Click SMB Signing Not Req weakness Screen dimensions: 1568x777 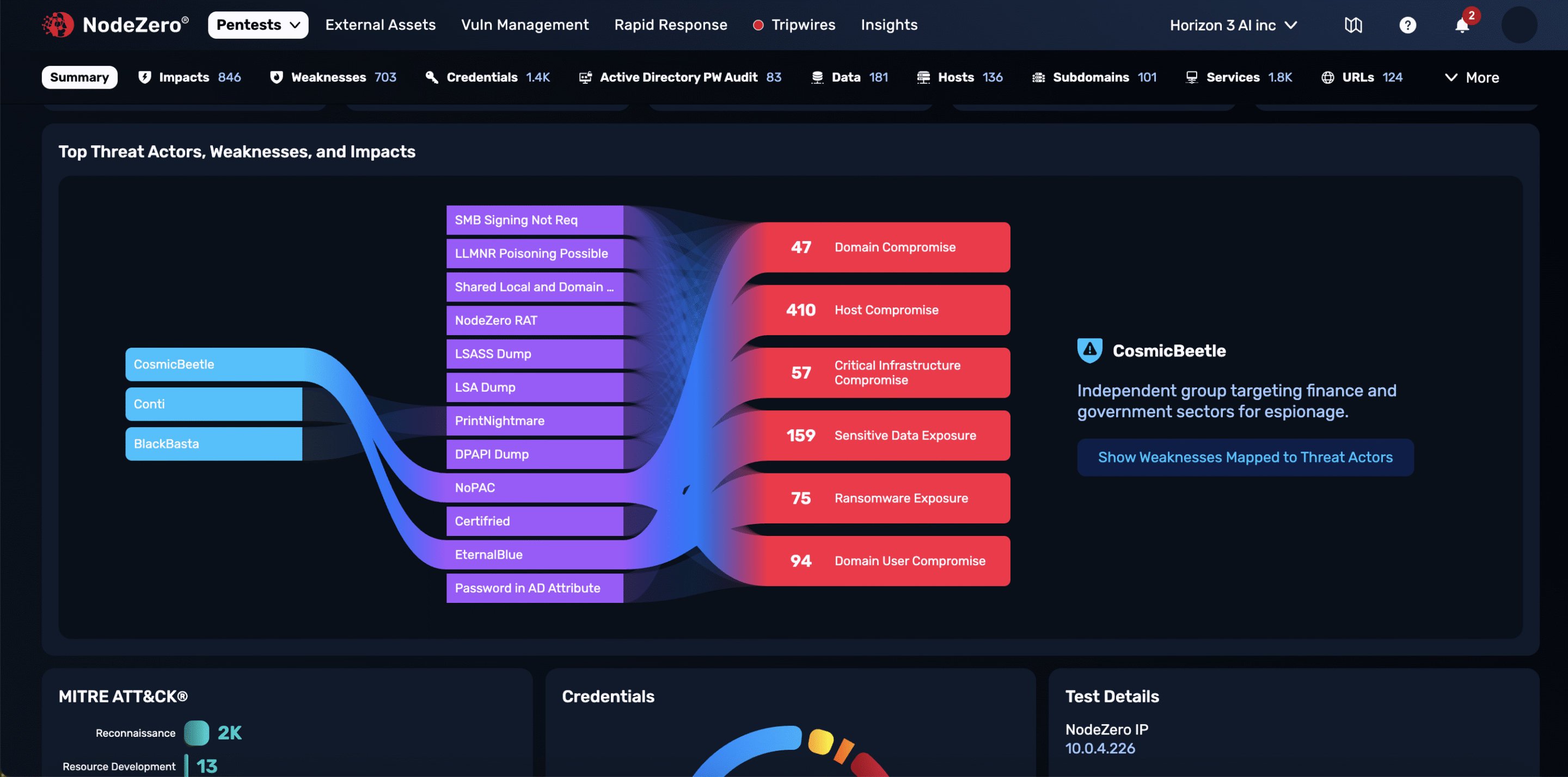535,220
